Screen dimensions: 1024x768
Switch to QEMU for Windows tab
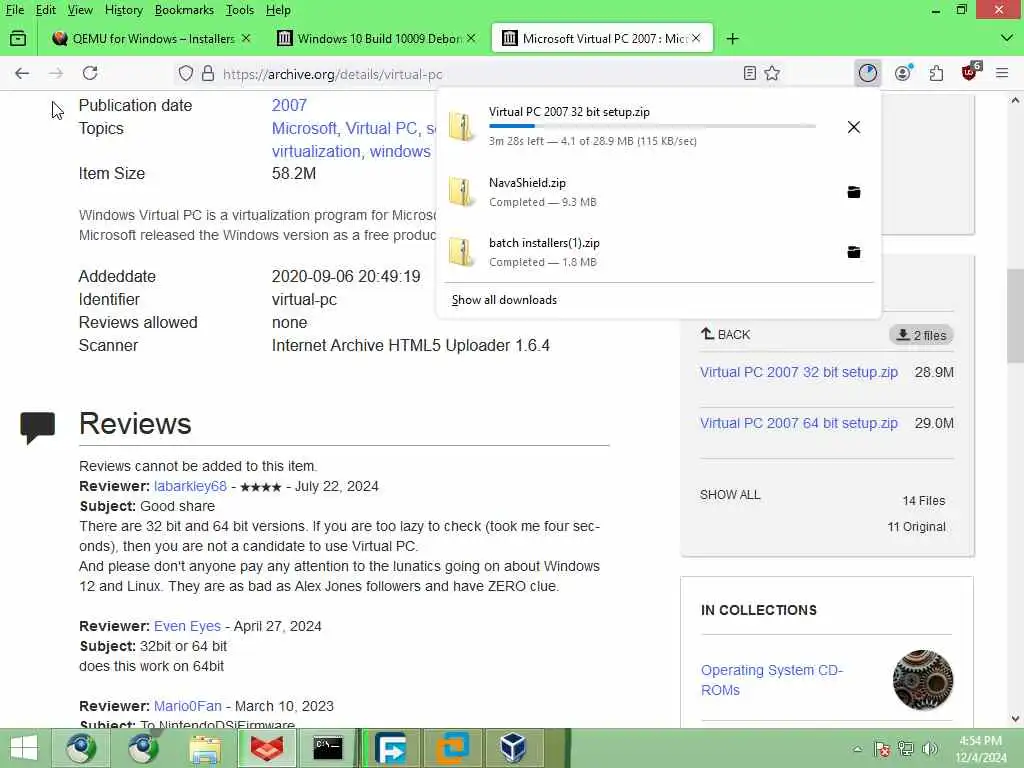152,39
